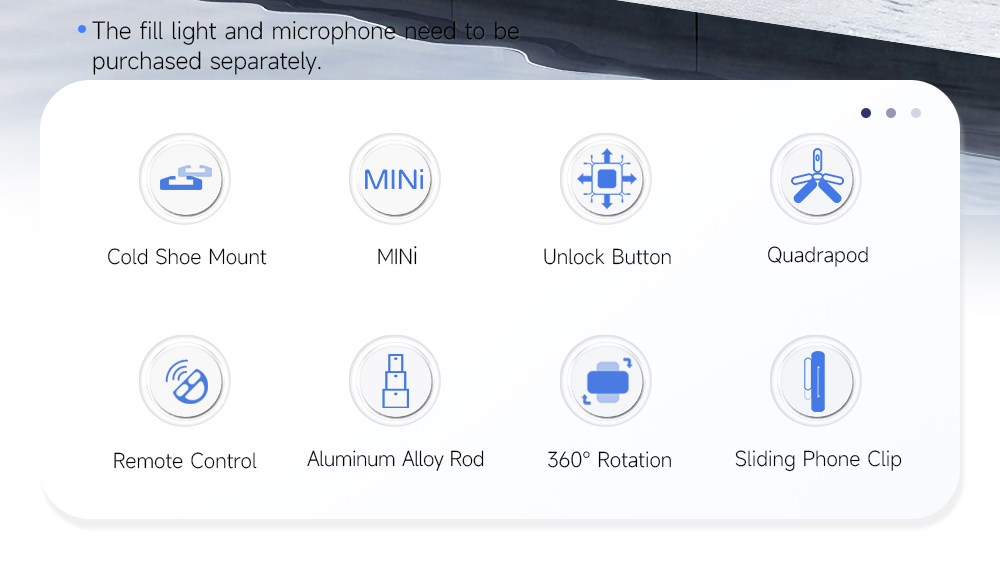This screenshot has height=584, width=1000.
Task: Switch to the second carousel dot
Action: coord(891,113)
